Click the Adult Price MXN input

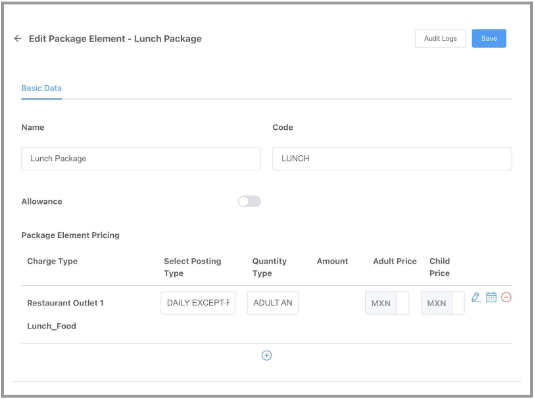[x=387, y=303]
